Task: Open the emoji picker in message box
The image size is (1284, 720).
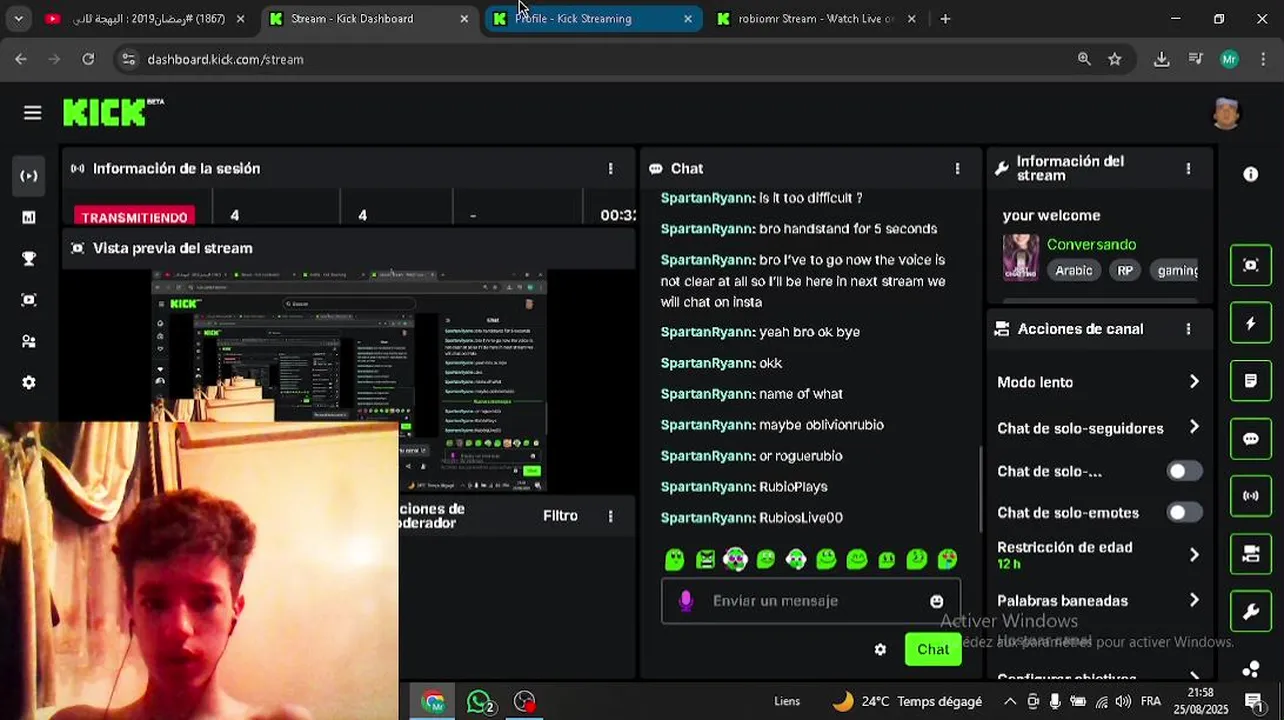Action: tap(936, 601)
